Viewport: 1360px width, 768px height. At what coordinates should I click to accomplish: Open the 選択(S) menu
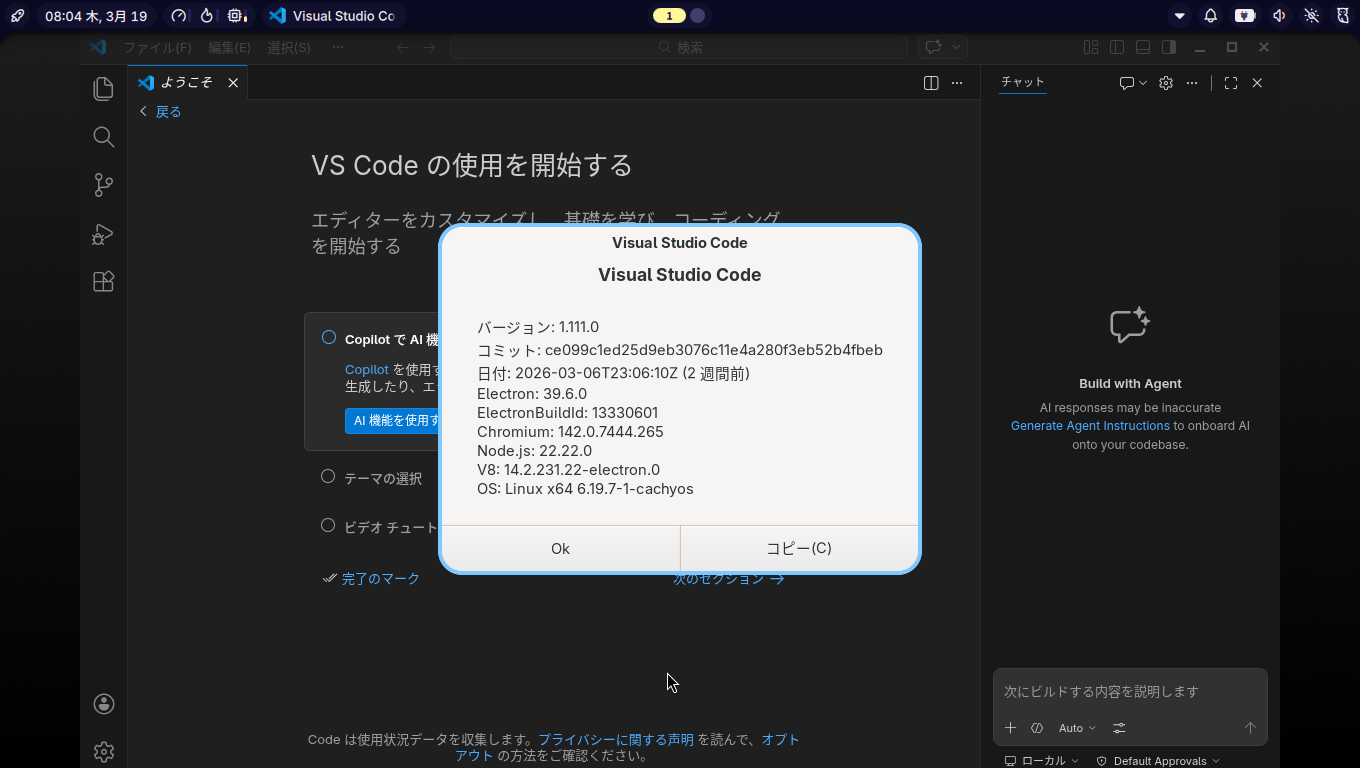pyautogui.click(x=289, y=47)
